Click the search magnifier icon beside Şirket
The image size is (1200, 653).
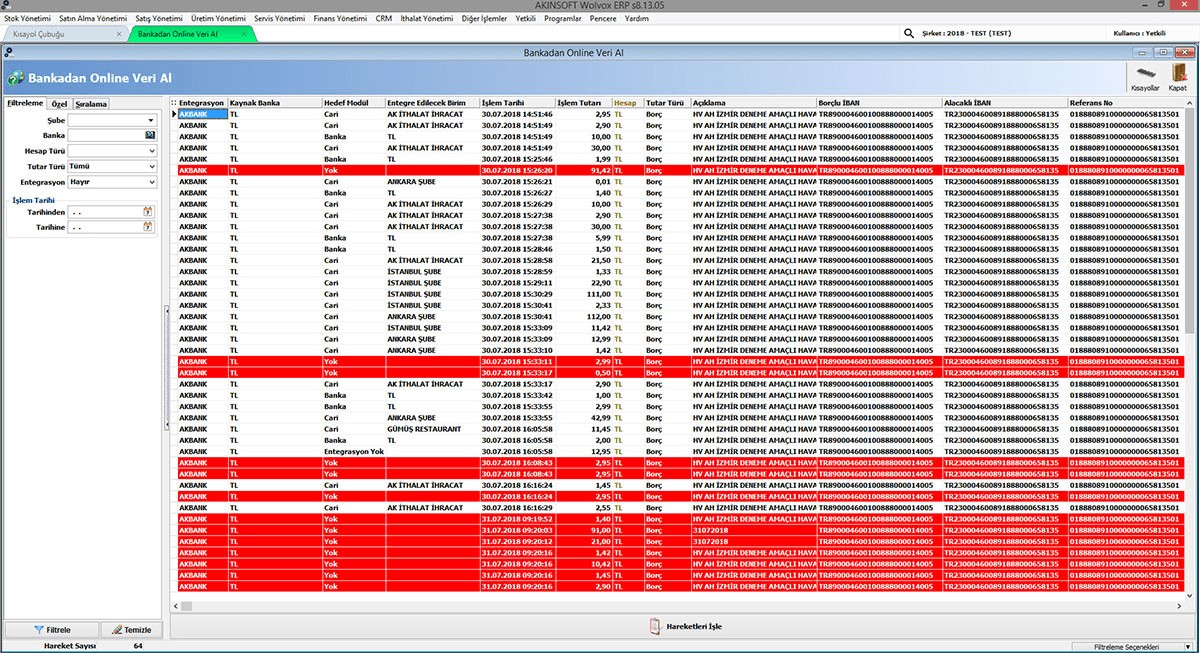(x=908, y=33)
